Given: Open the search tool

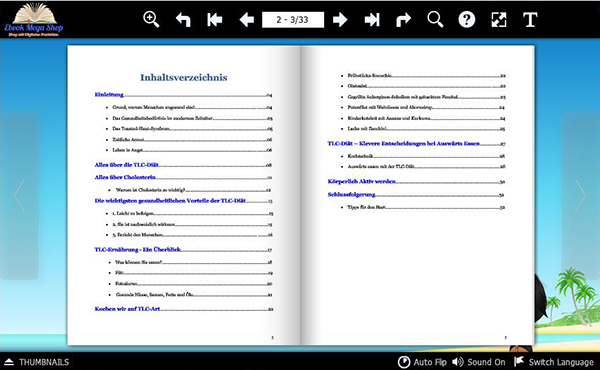Looking at the screenshot, I should pos(435,20).
